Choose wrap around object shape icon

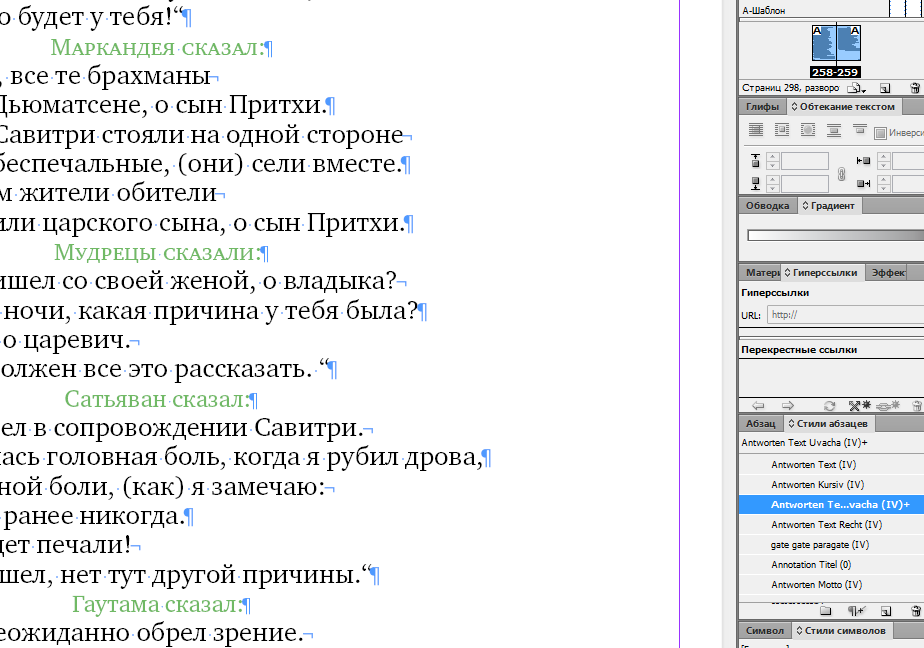807,130
